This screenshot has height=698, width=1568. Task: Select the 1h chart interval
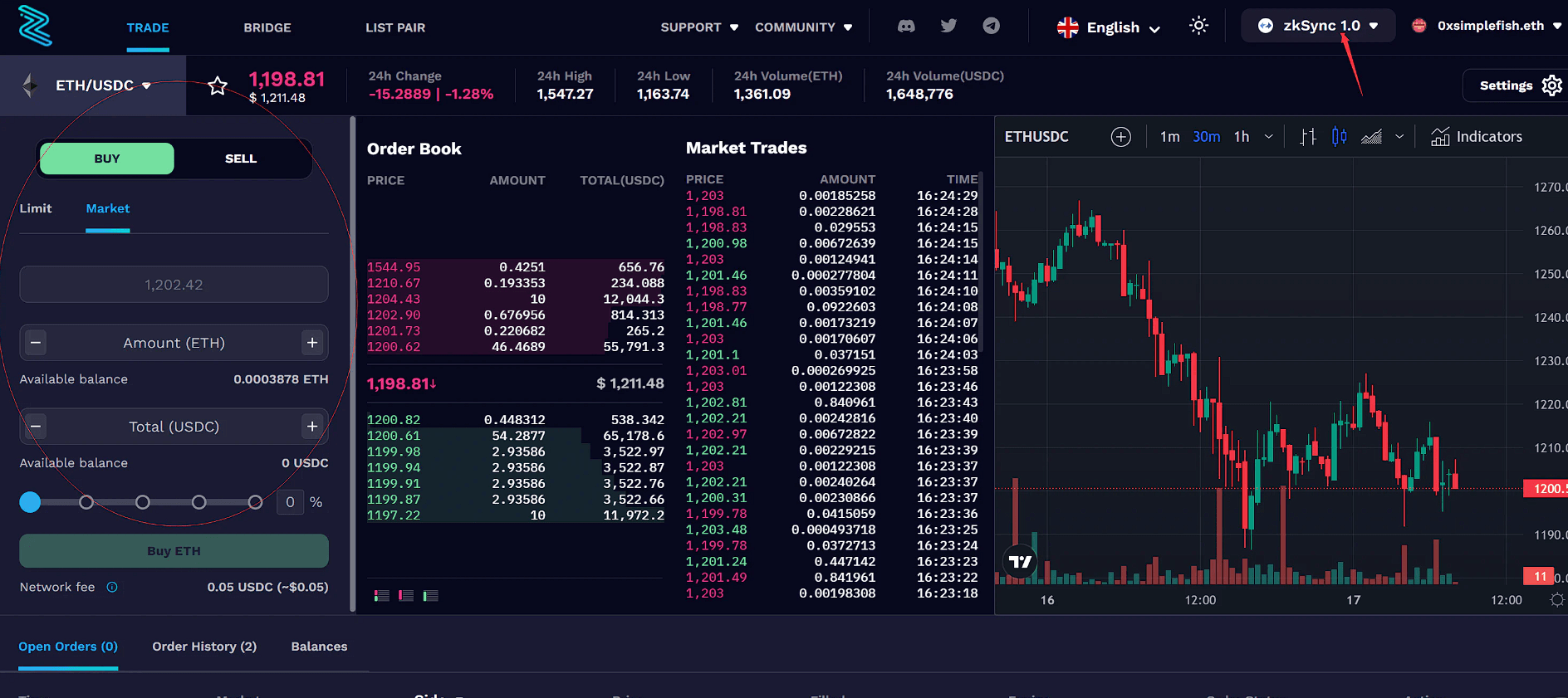[x=1242, y=137]
